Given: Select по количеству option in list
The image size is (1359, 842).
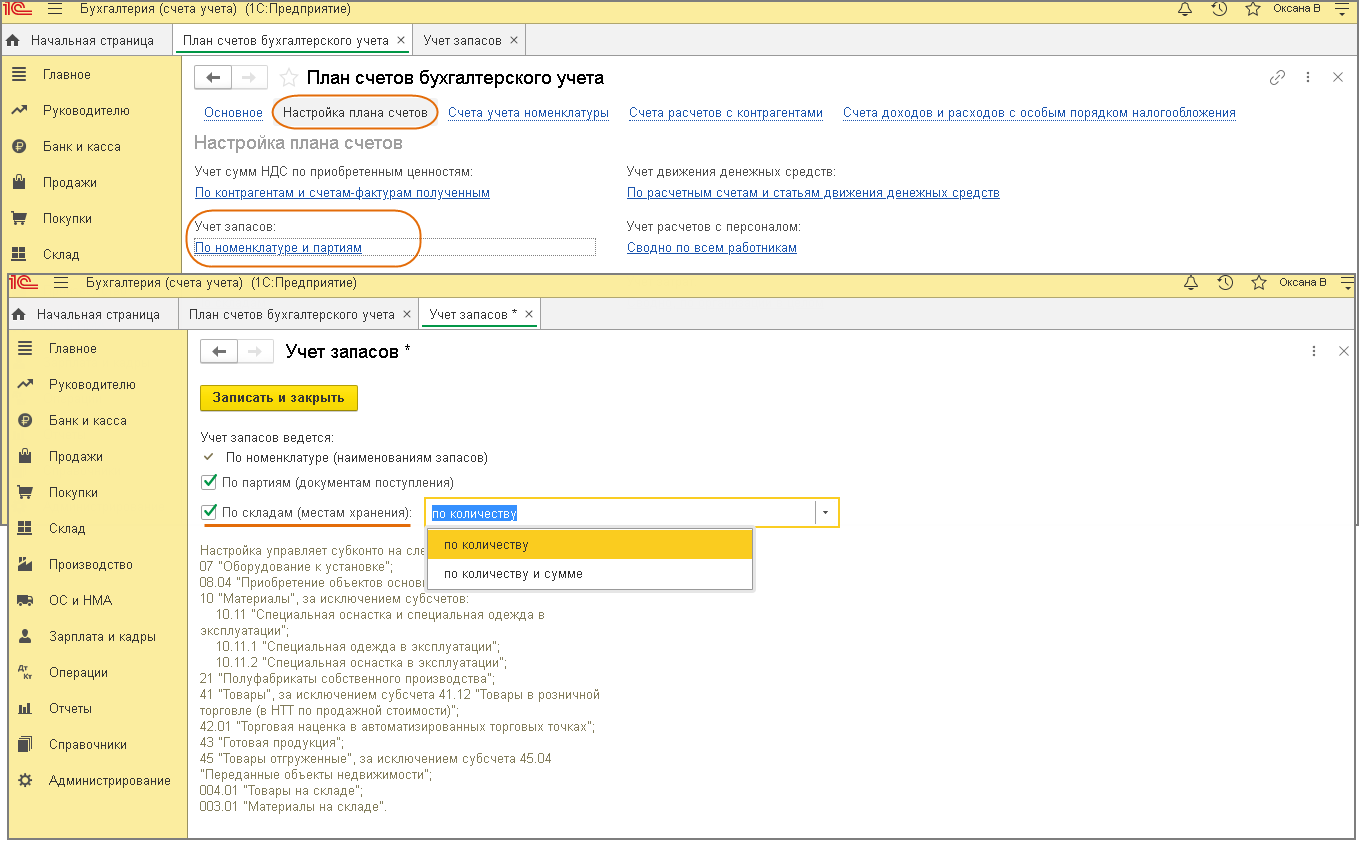Looking at the screenshot, I should click(589, 545).
